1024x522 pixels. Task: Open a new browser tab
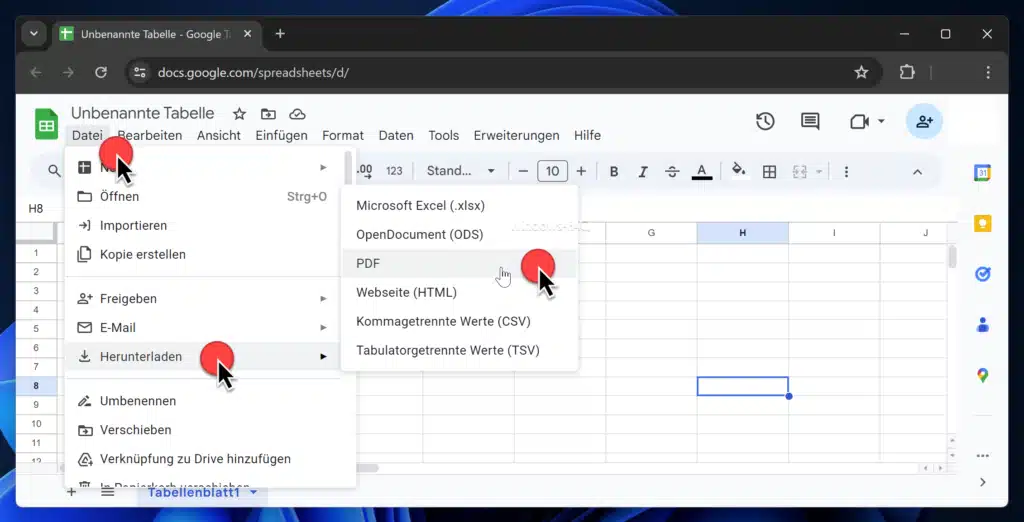point(280,34)
